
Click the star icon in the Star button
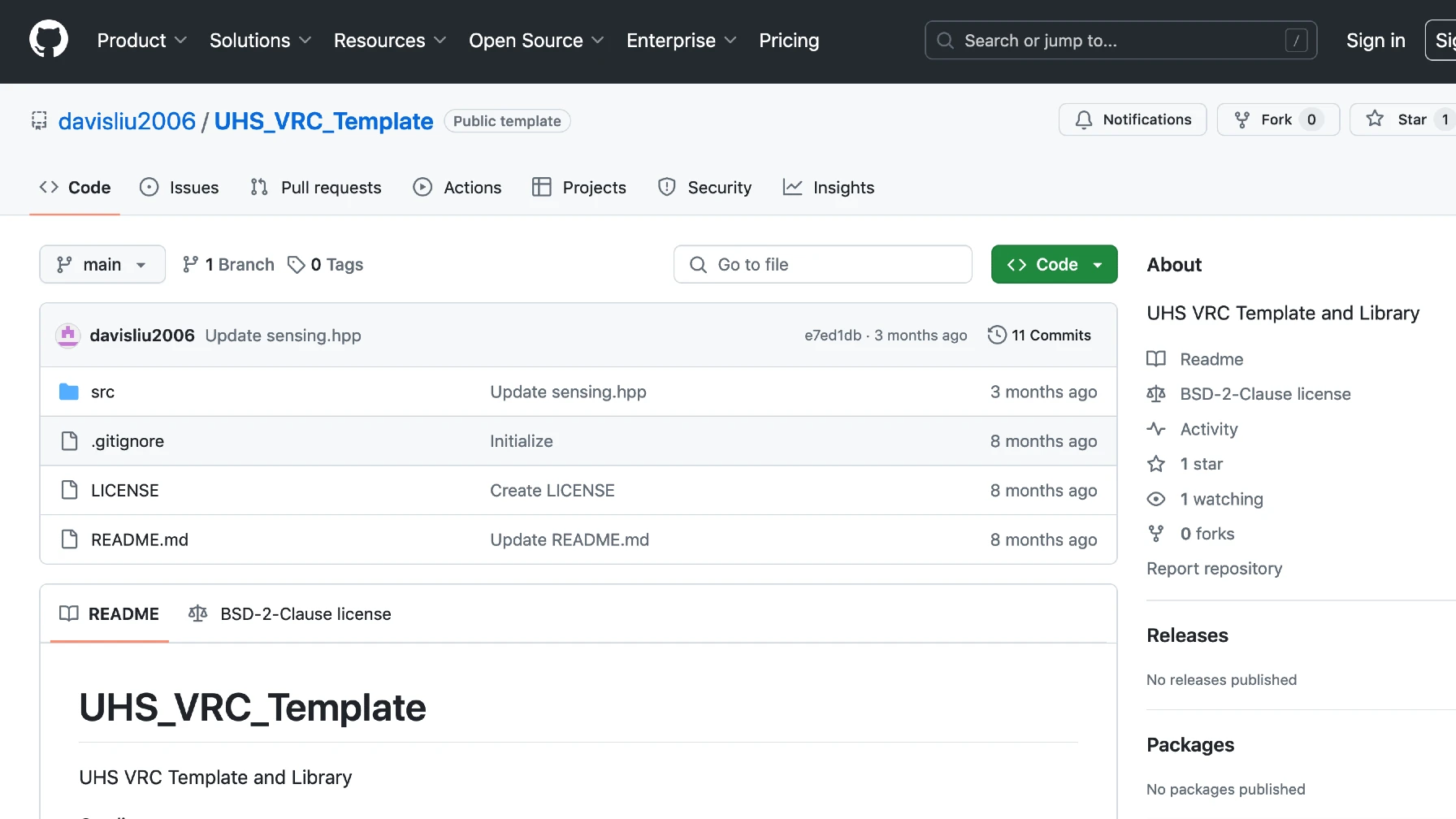pyautogui.click(x=1375, y=119)
